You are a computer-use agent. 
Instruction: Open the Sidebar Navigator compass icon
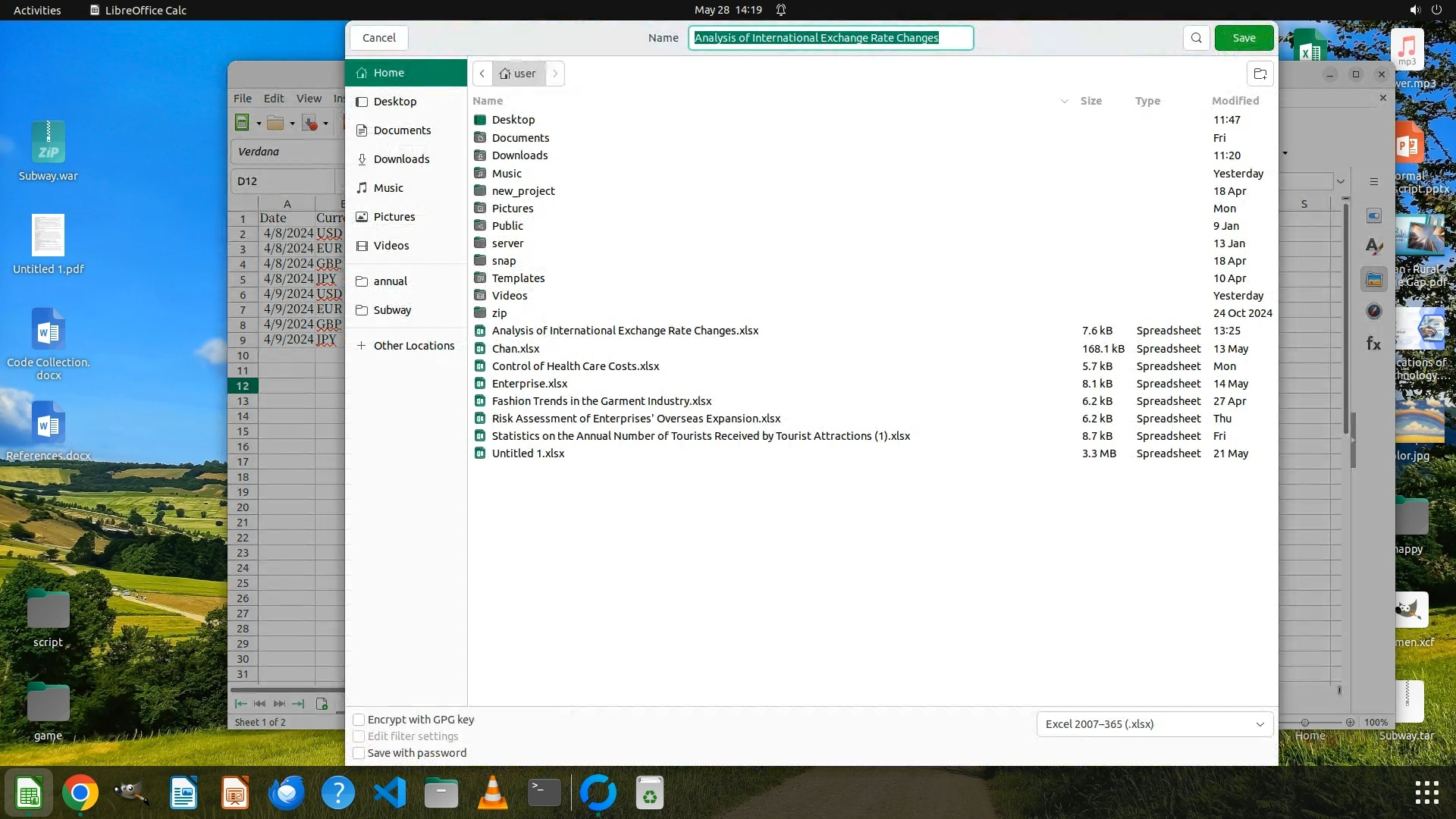[1373, 311]
